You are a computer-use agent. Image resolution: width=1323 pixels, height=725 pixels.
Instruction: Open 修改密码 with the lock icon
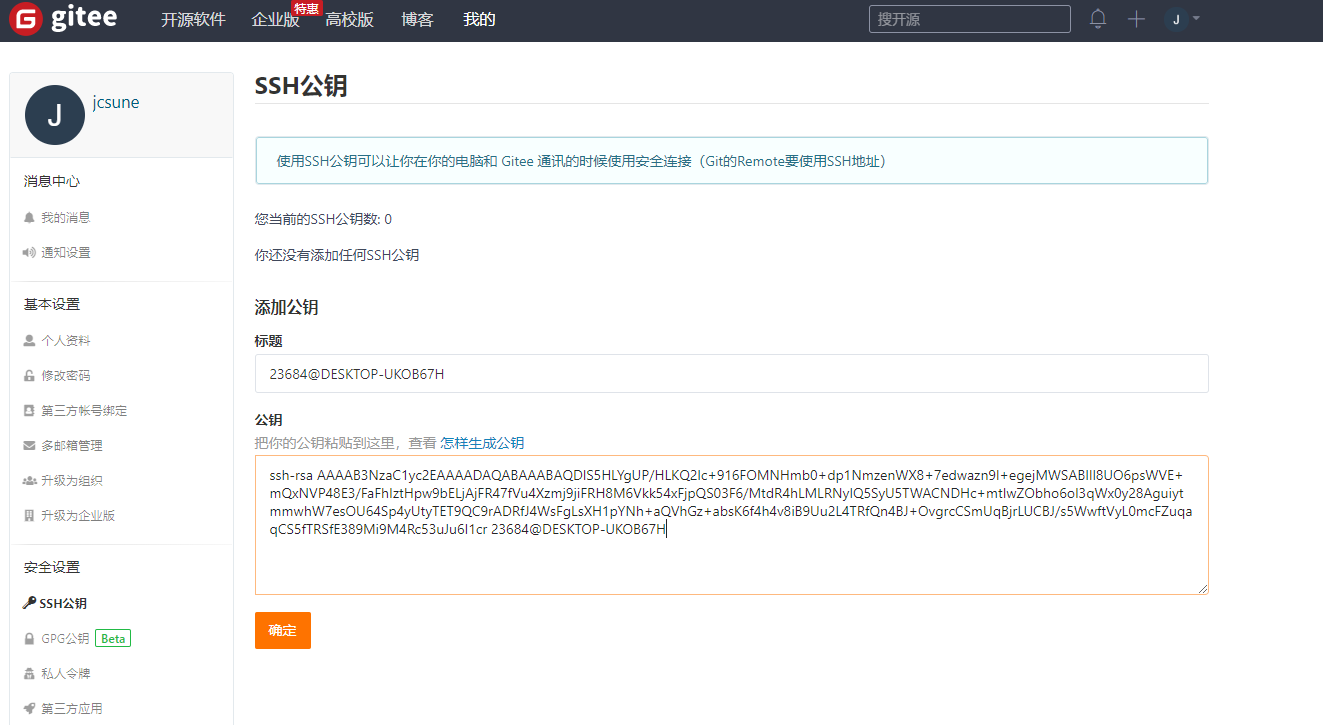coord(65,375)
